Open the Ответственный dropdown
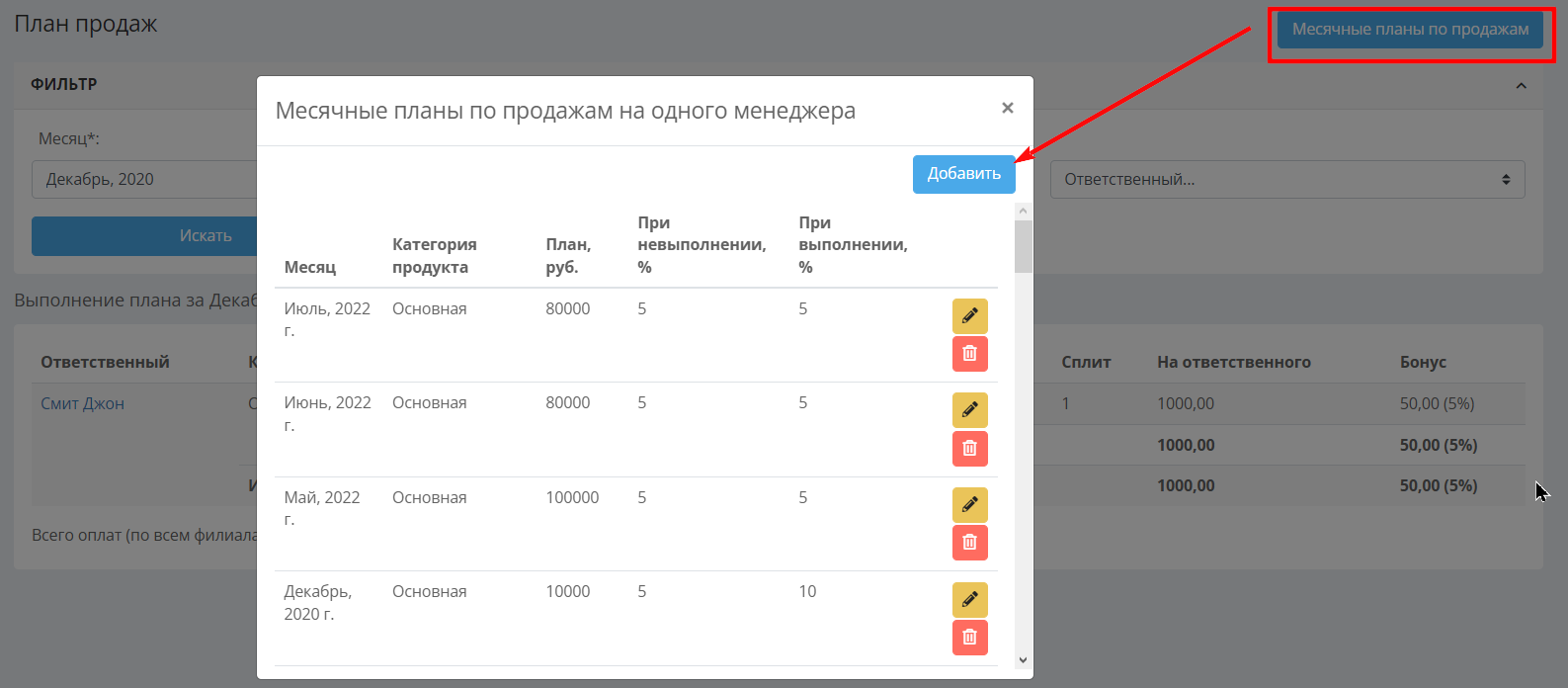Viewport: 1568px width, 688px height. click(x=1287, y=180)
